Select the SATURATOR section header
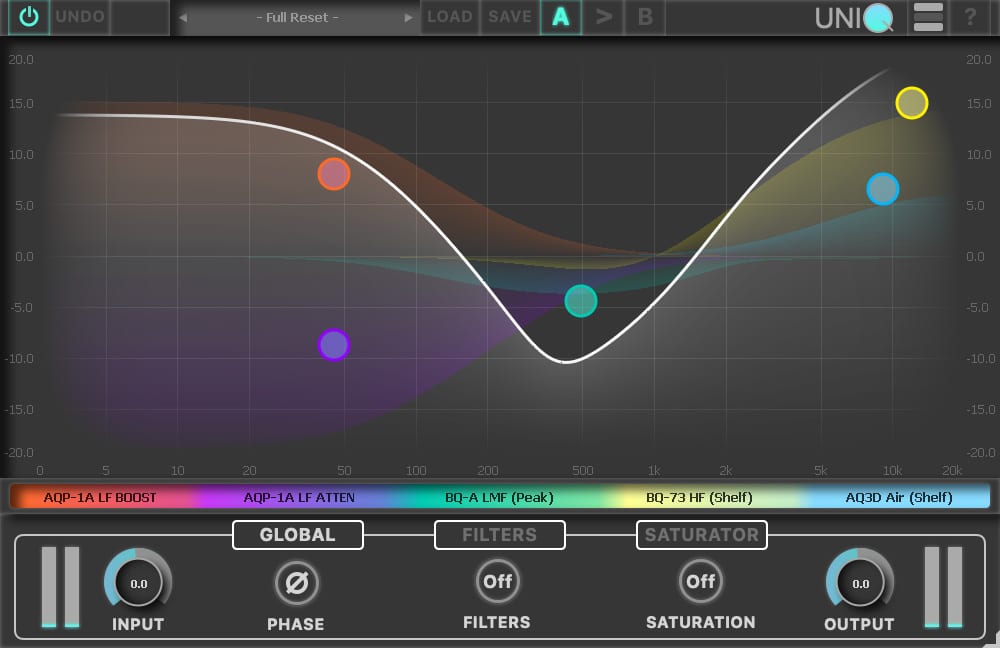This screenshot has height=648, width=1000. tap(702, 534)
